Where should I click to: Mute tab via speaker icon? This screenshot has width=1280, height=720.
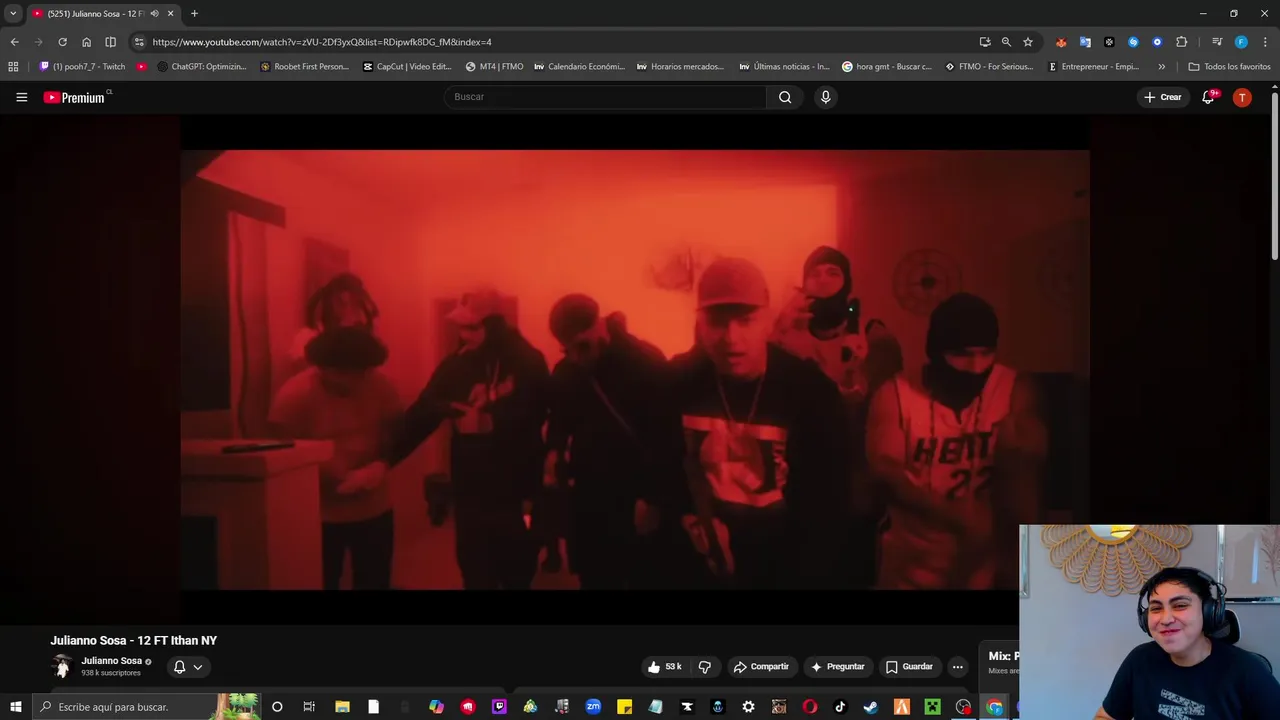tap(154, 14)
